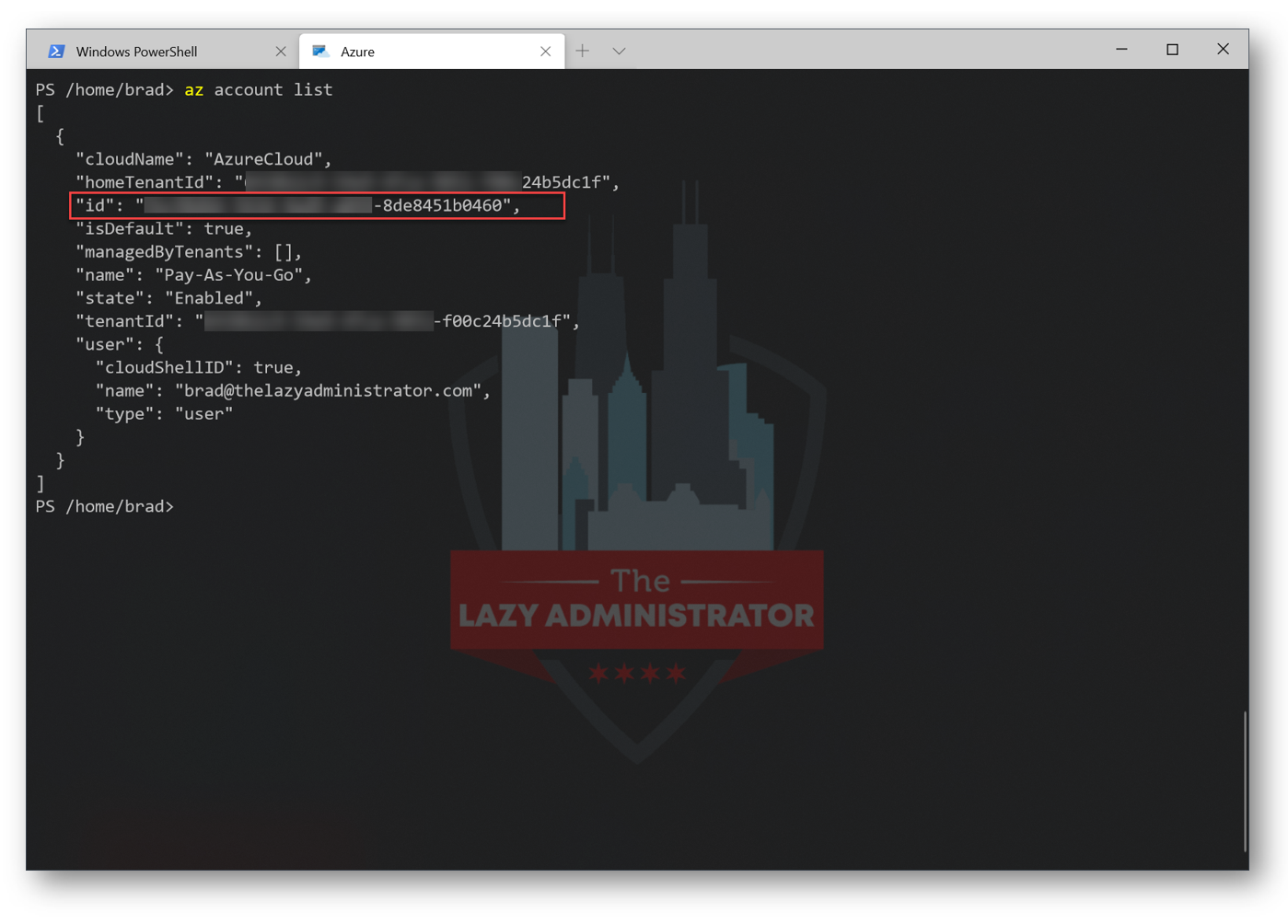The width and height of the screenshot is (1288, 924).
Task: Click the terminal vertical scrollbar thumb
Action: tap(1244, 781)
